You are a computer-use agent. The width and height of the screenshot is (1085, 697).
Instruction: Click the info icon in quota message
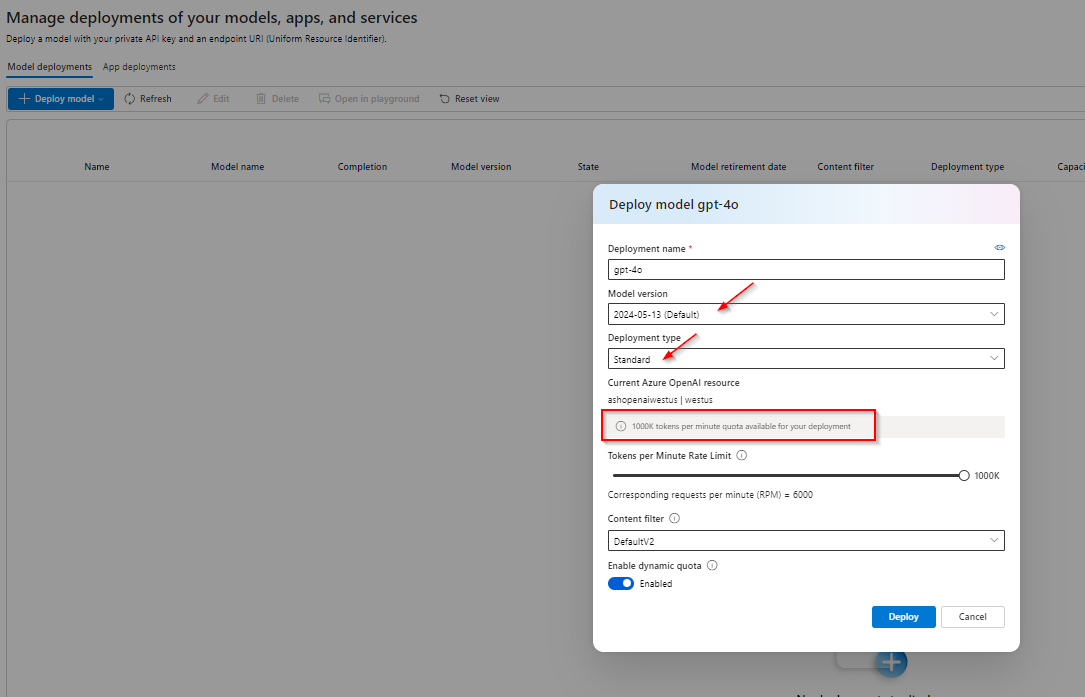pyautogui.click(x=621, y=426)
